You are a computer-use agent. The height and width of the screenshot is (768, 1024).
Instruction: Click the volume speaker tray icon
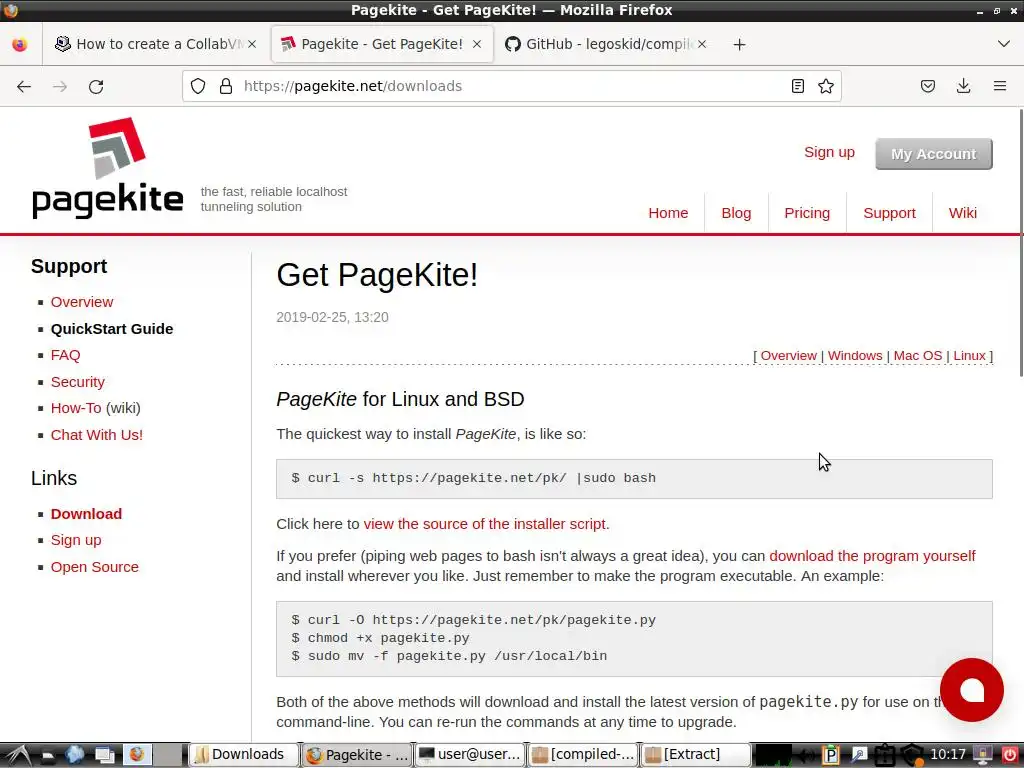807,756
